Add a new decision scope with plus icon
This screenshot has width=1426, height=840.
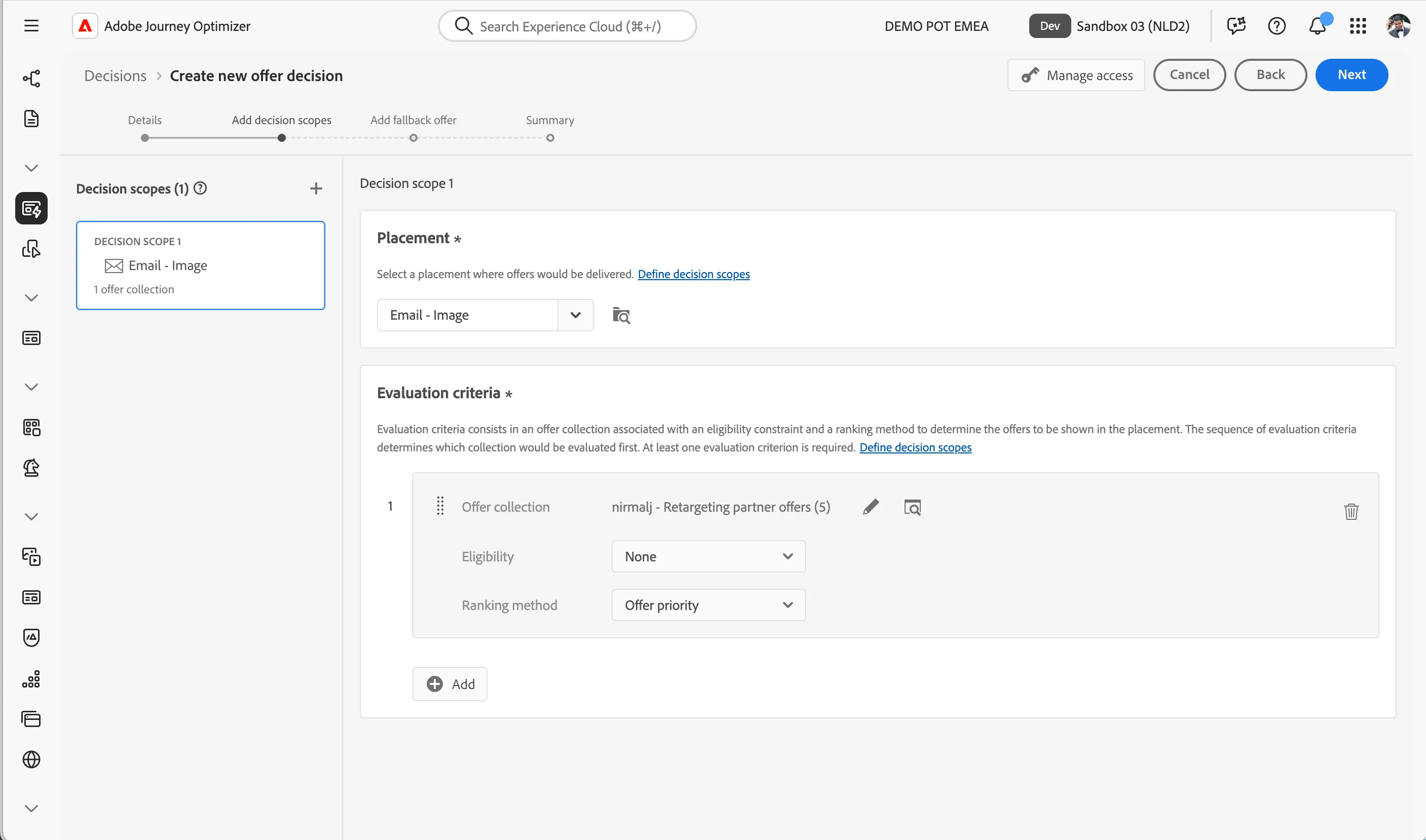pyautogui.click(x=316, y=188)
